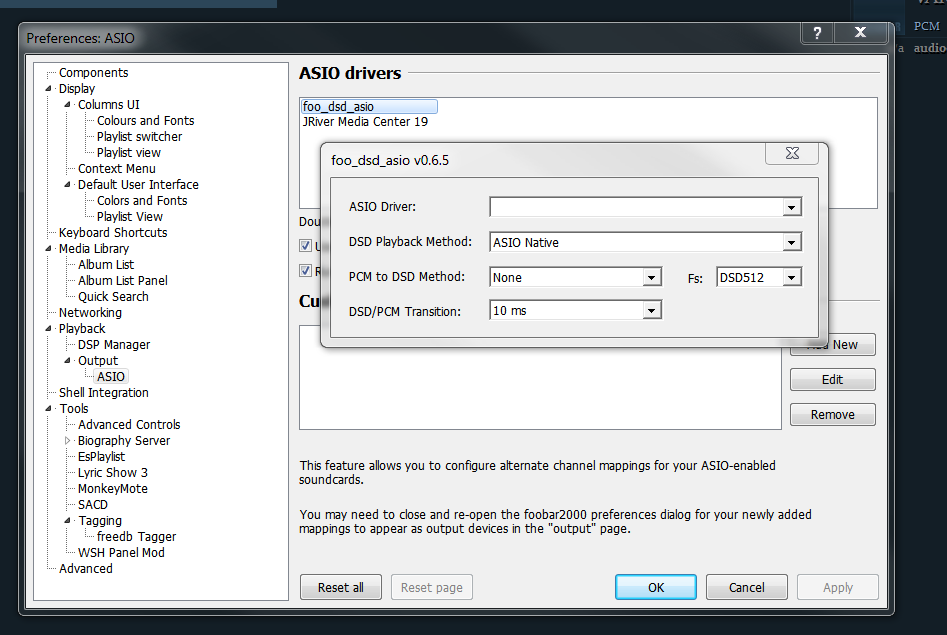Collapse the Display tree node

48,89
